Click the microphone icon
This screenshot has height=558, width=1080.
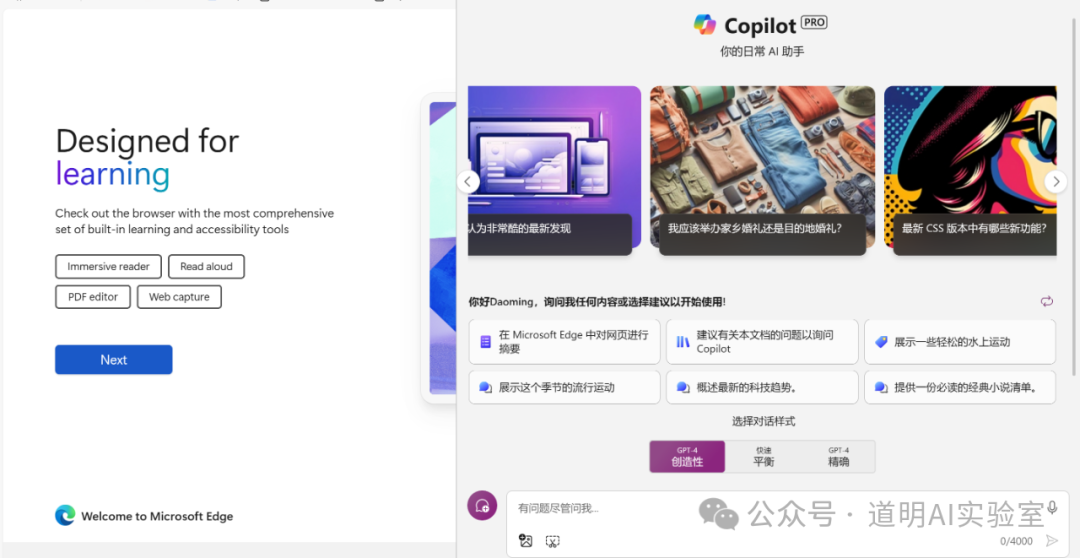click(x=1052, y=508)
